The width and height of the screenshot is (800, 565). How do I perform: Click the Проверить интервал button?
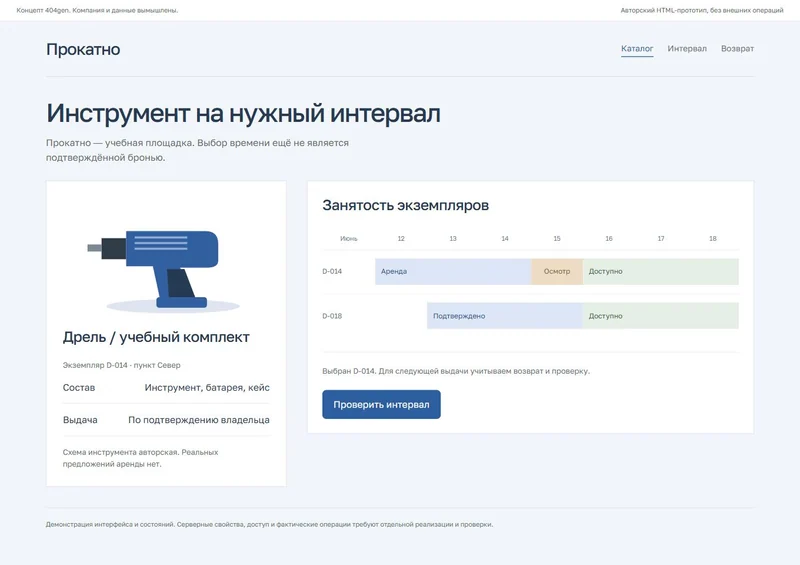(381, 404)
